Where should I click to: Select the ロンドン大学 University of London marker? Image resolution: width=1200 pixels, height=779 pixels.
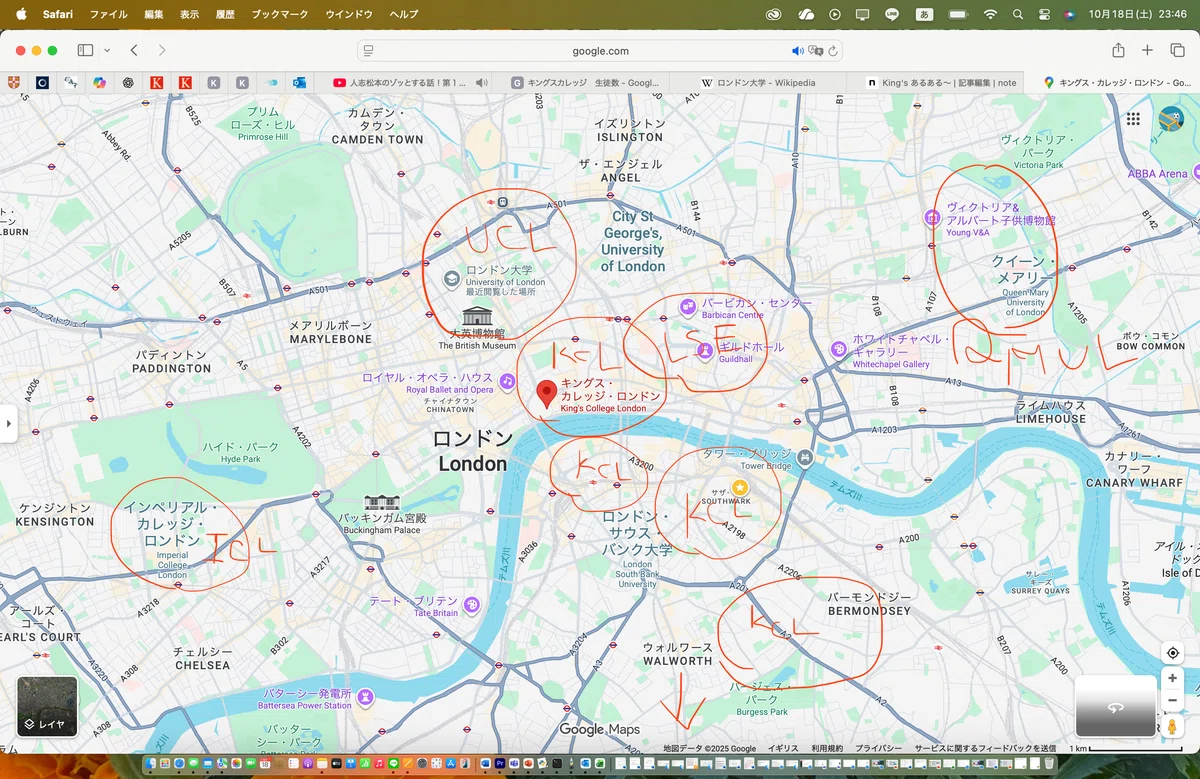452,278
